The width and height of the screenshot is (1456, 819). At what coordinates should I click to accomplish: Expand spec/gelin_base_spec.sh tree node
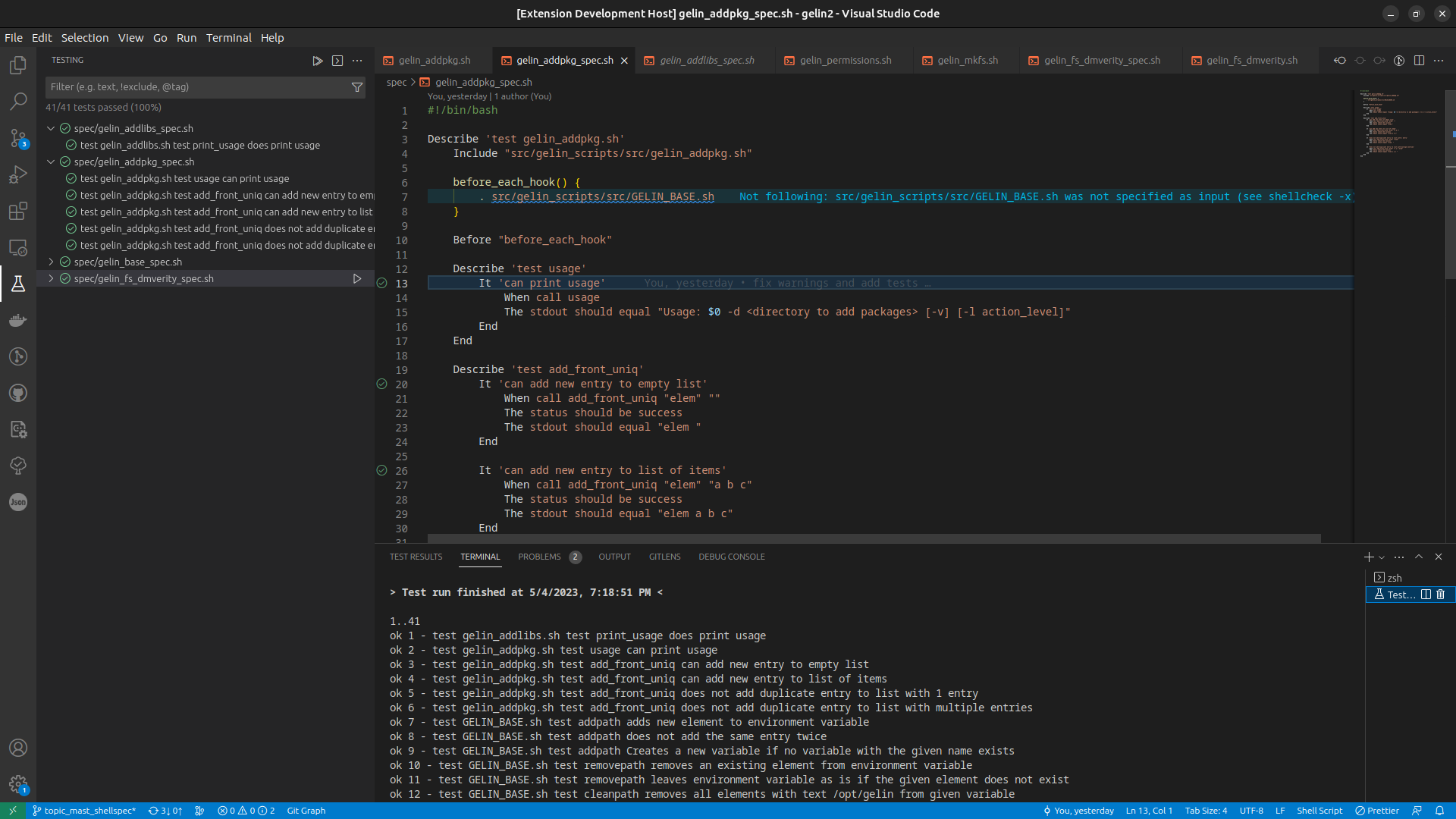(x=51, y=262)
